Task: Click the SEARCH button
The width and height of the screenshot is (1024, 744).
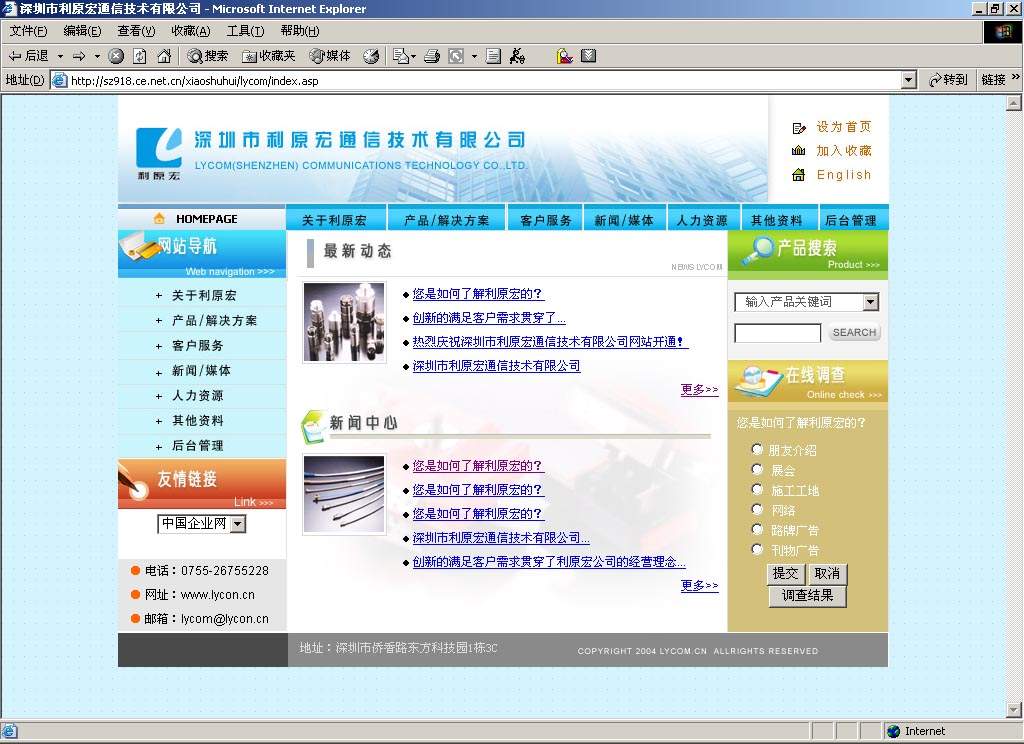Action: coord(854,332)
